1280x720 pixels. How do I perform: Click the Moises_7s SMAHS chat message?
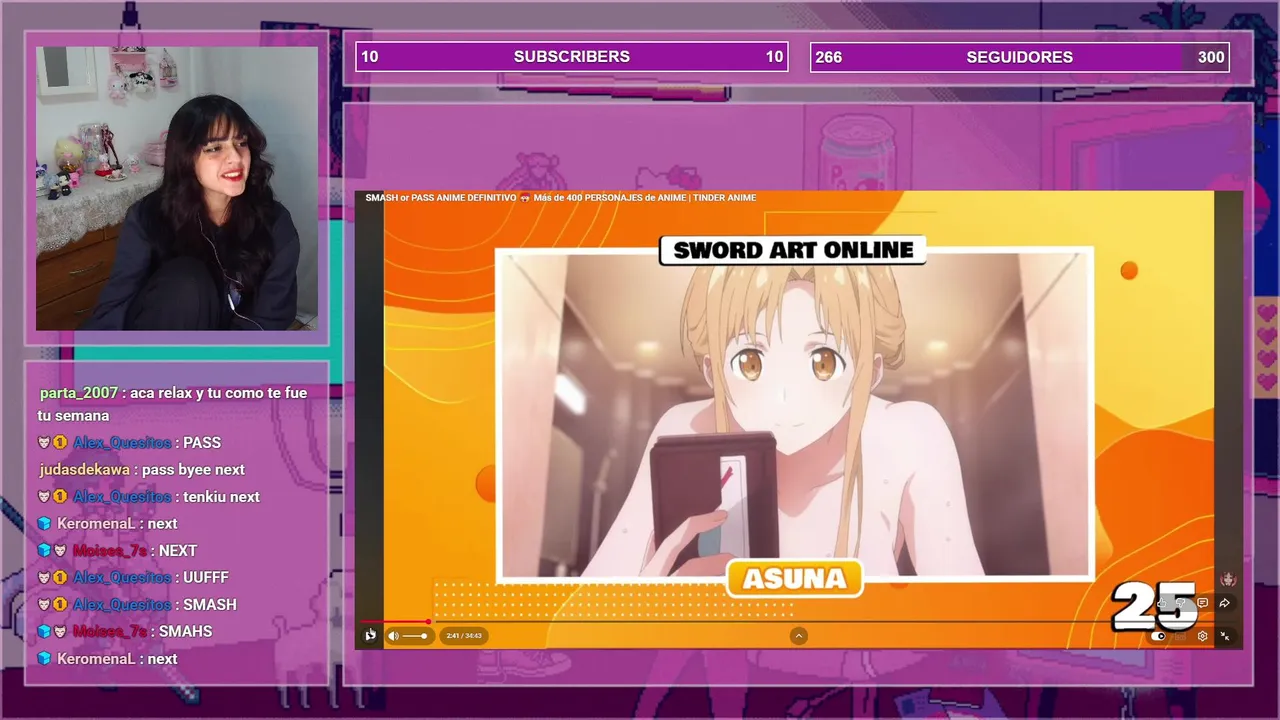pos(125,632)
